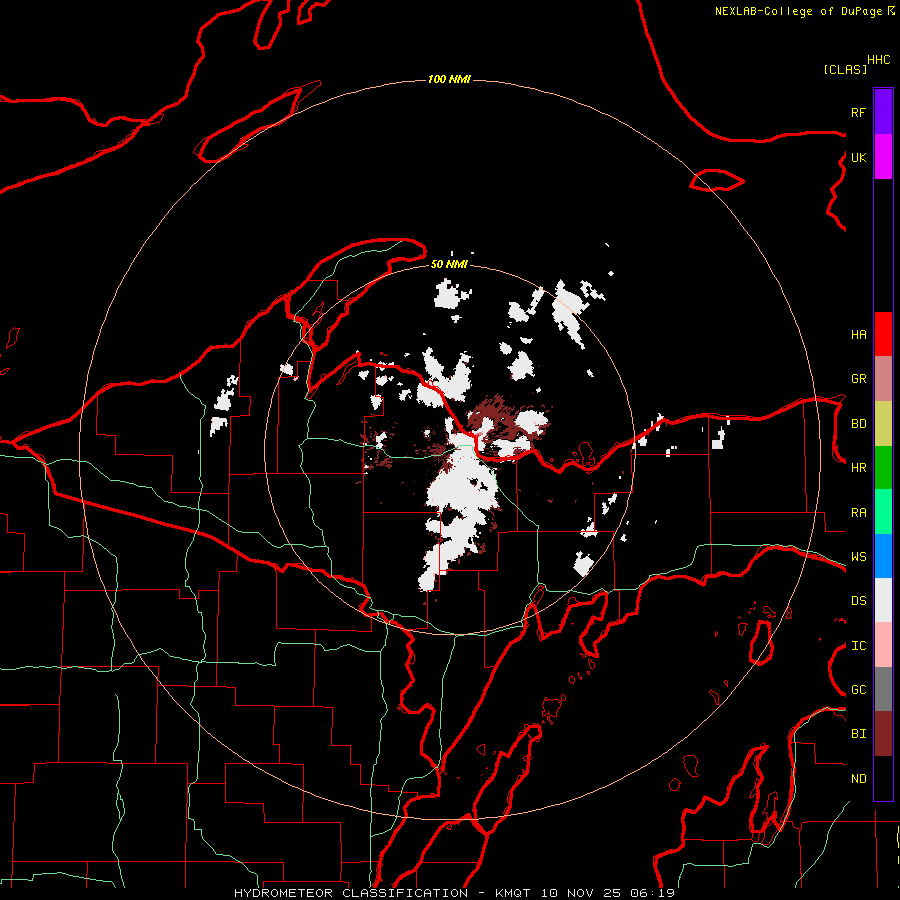Viewport: 900px width, 900px height.
Task: Select the BD yellow legend swatch
Action: click(x=883, y=423)
